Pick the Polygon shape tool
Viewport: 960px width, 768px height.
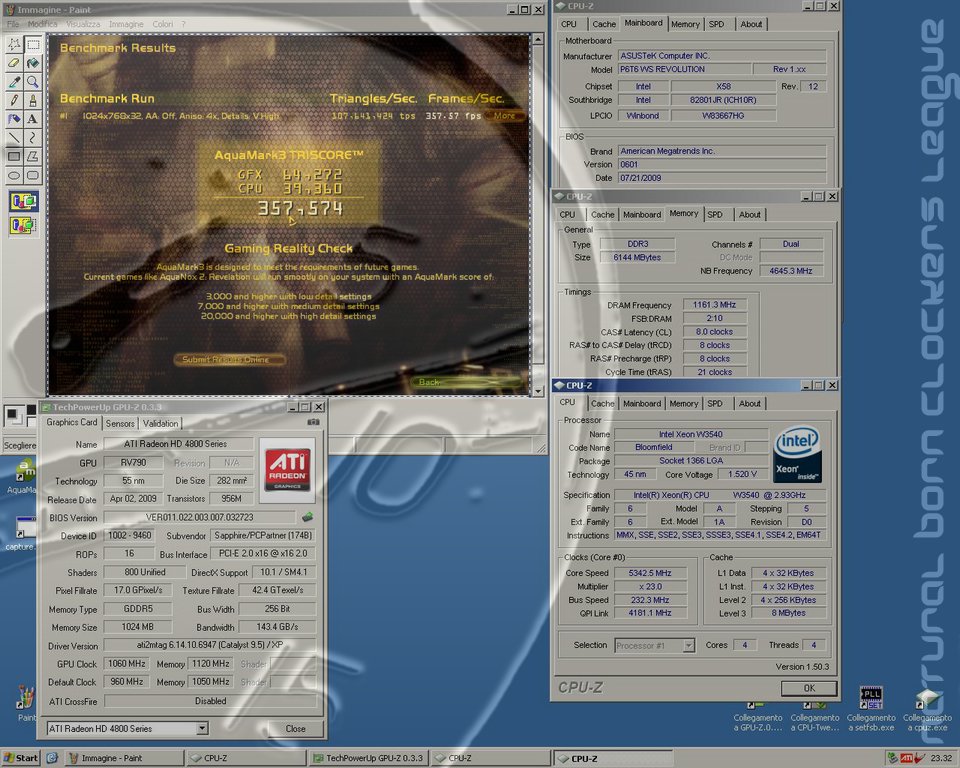click(33, 157)
